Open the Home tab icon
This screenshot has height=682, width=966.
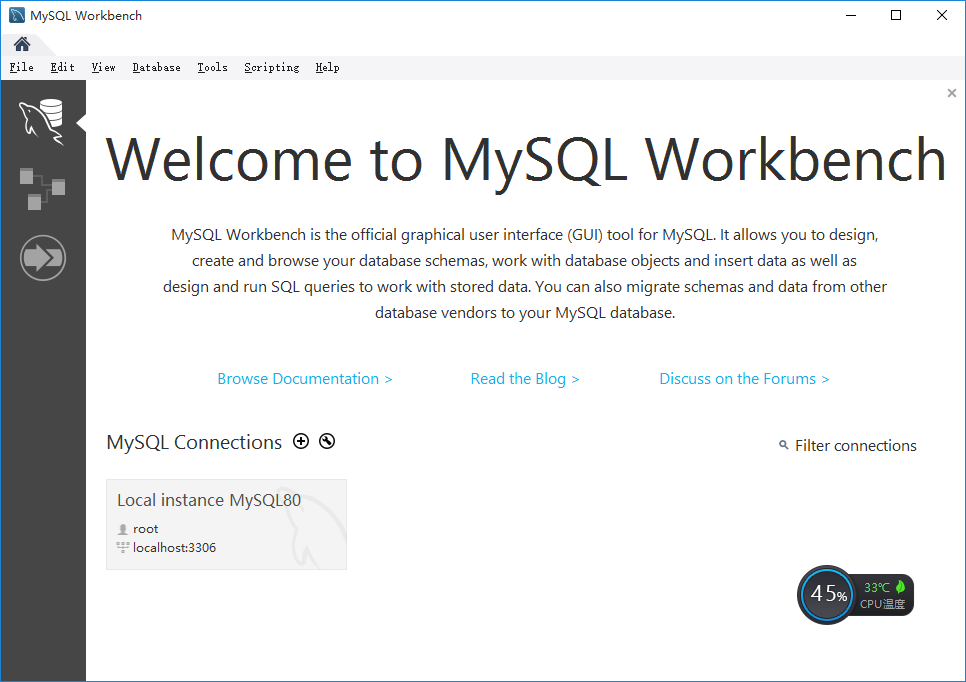coord(22,44)
